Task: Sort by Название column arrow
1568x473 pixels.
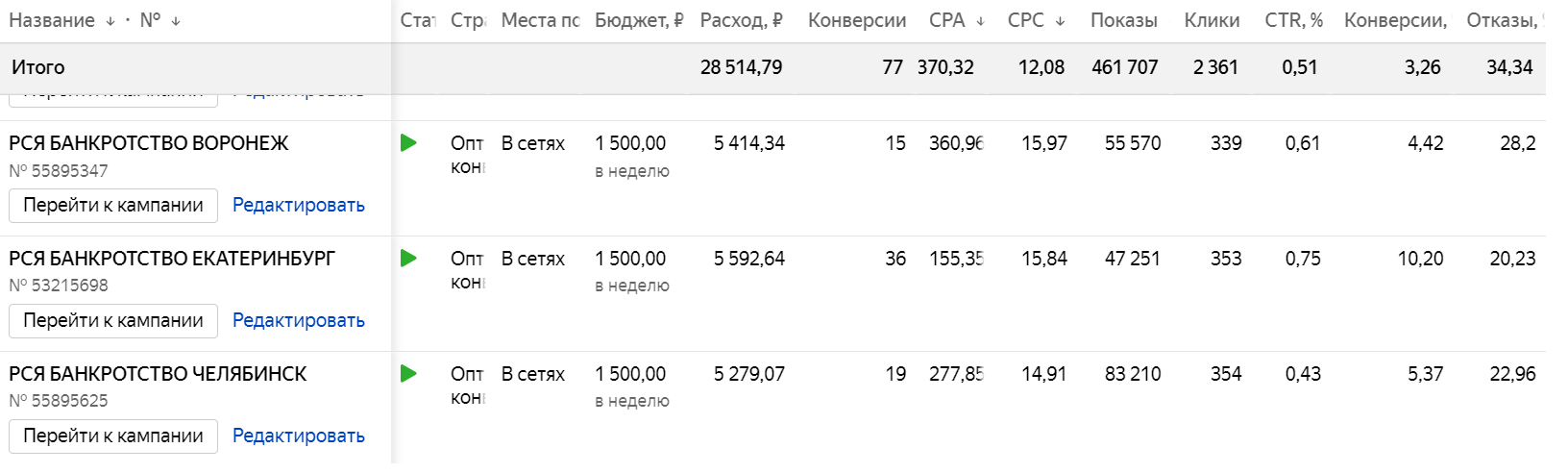Action: (110, 21)
